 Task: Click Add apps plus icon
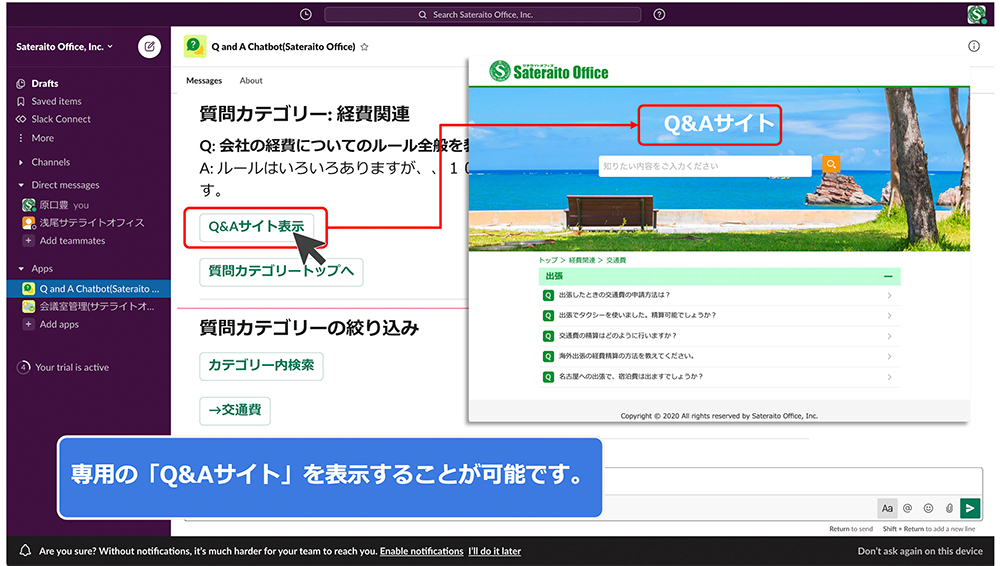(28, 324)
